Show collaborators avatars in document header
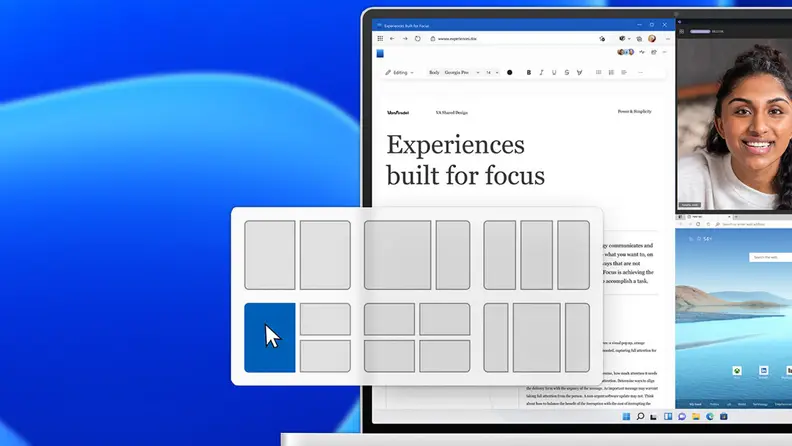Image resolution: width=792 pixels, height=446 pixels. 625,52
